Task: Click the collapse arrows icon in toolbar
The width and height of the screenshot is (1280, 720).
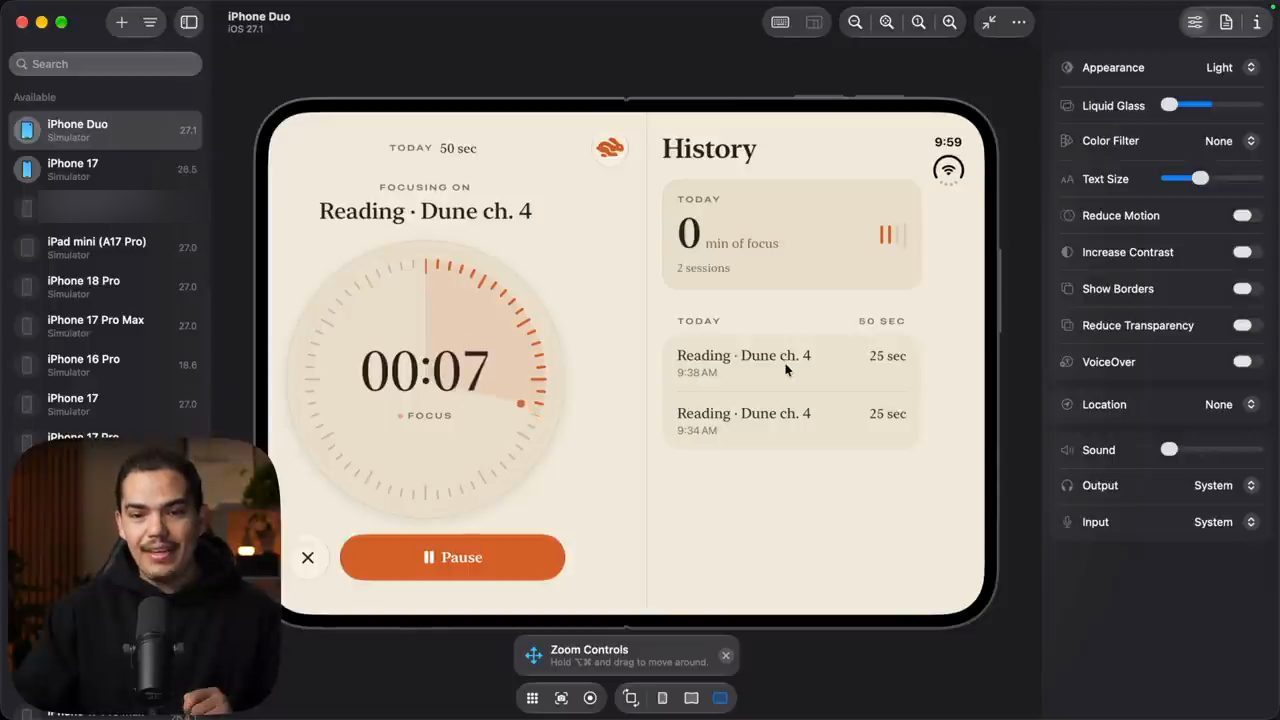Action: (989, 22)
